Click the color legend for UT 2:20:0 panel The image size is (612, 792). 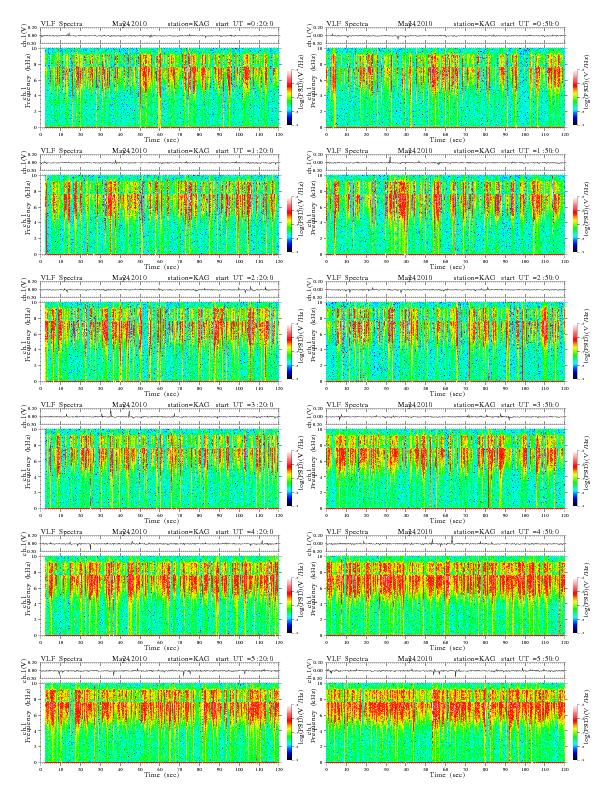point(289,351)
